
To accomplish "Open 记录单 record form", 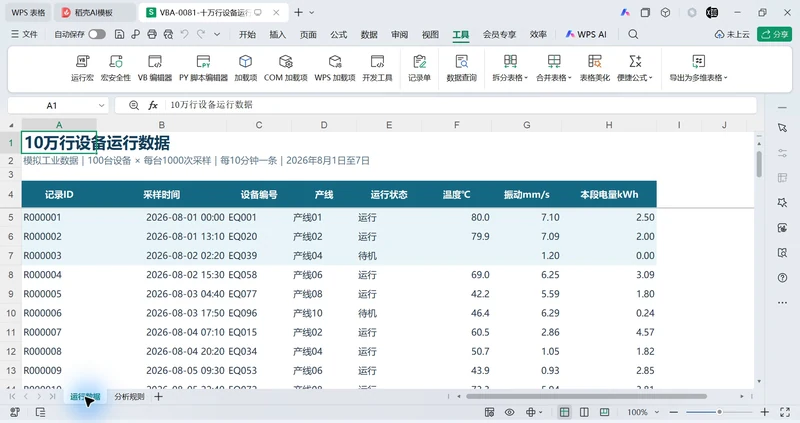I will click(419, 68).
